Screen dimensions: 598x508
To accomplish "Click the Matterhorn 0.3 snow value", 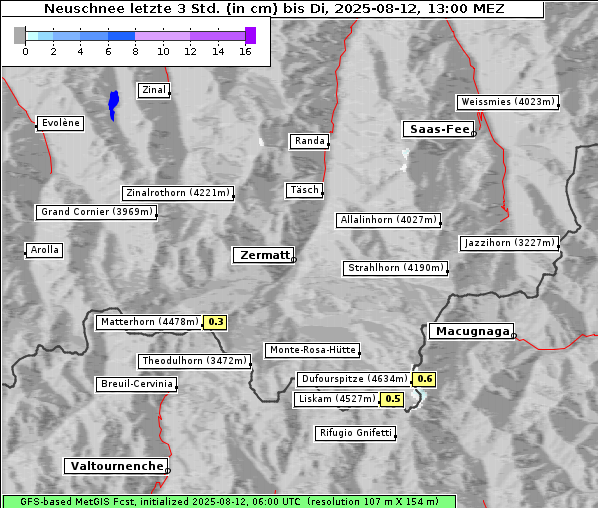I will 215,322.
